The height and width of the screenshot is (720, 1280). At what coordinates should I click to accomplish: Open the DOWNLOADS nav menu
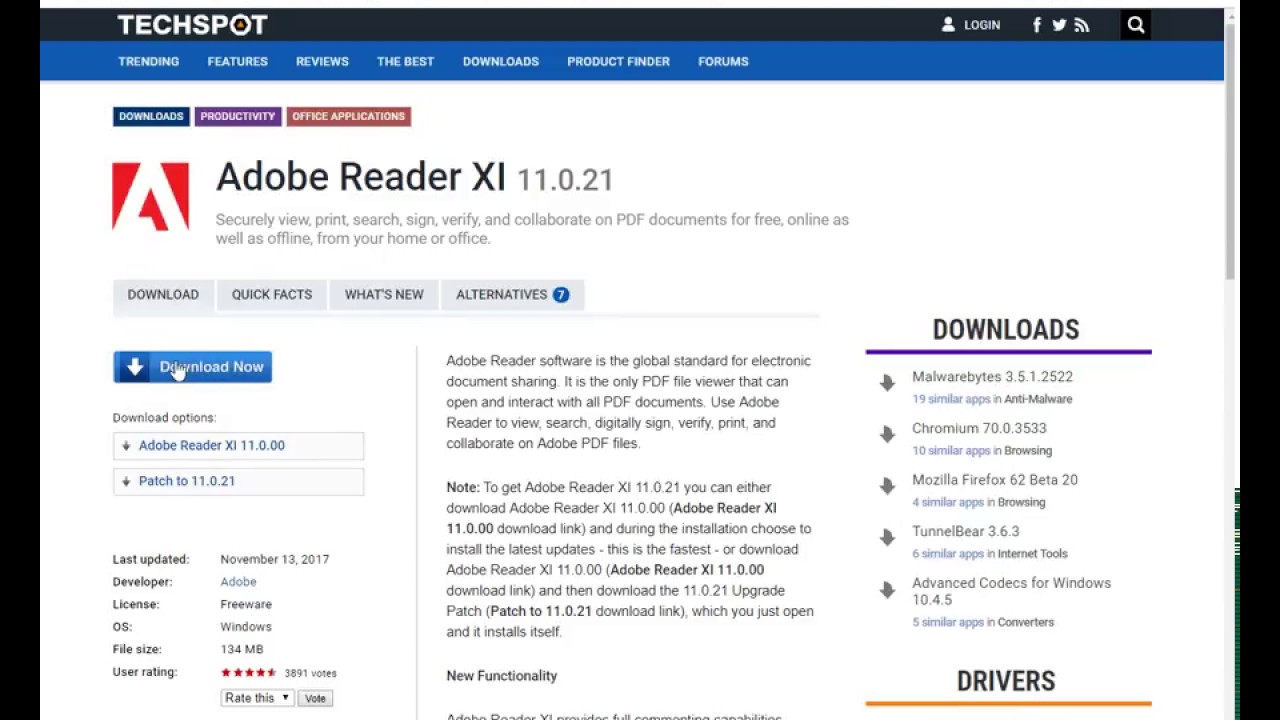pos(500,61)
